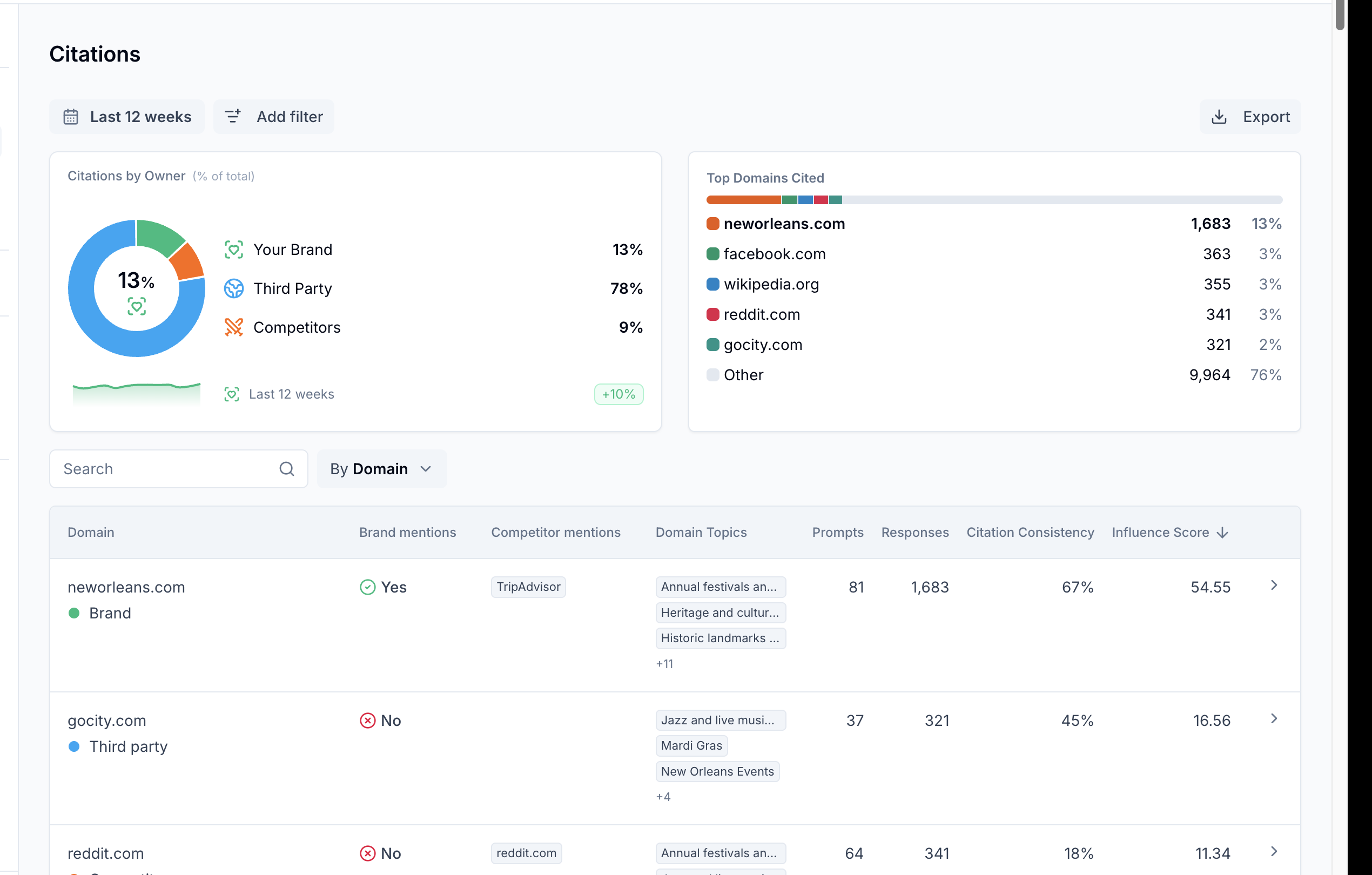The height and width of the screenshot is (875, 1372).
Task: Click the green trend sparkline chart
Action: [x=137, y=393]
